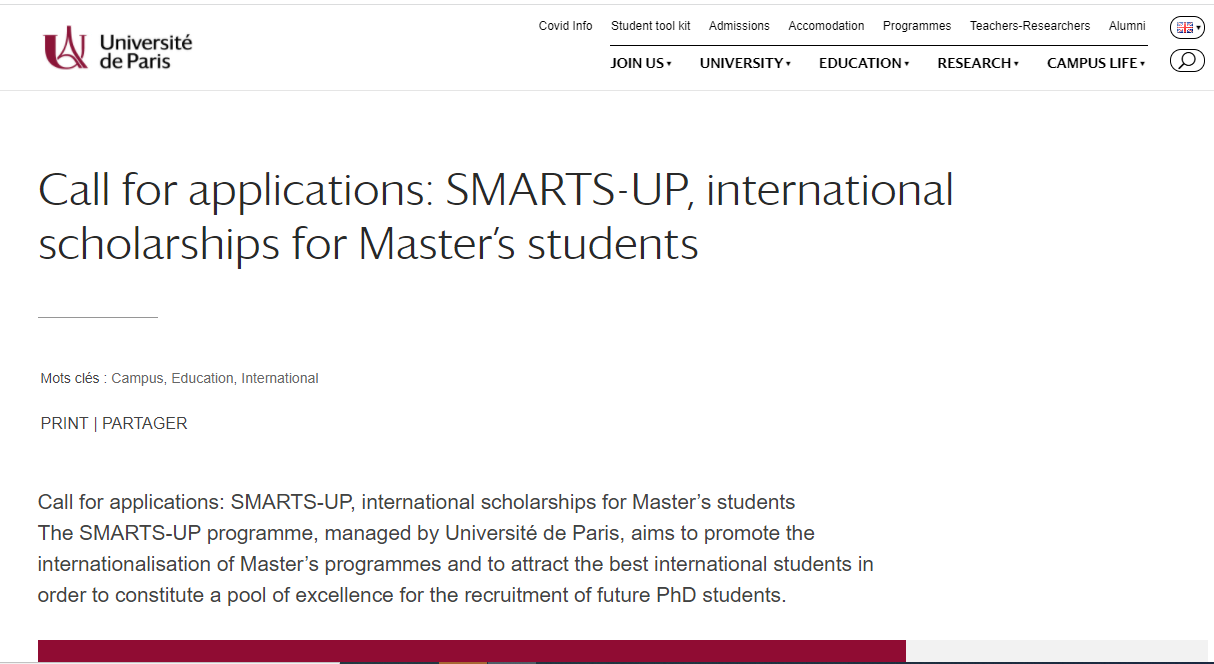Screen dimensions: 1214x664
Task: Expand the RESEARCH menu
Action: point(978,63)
